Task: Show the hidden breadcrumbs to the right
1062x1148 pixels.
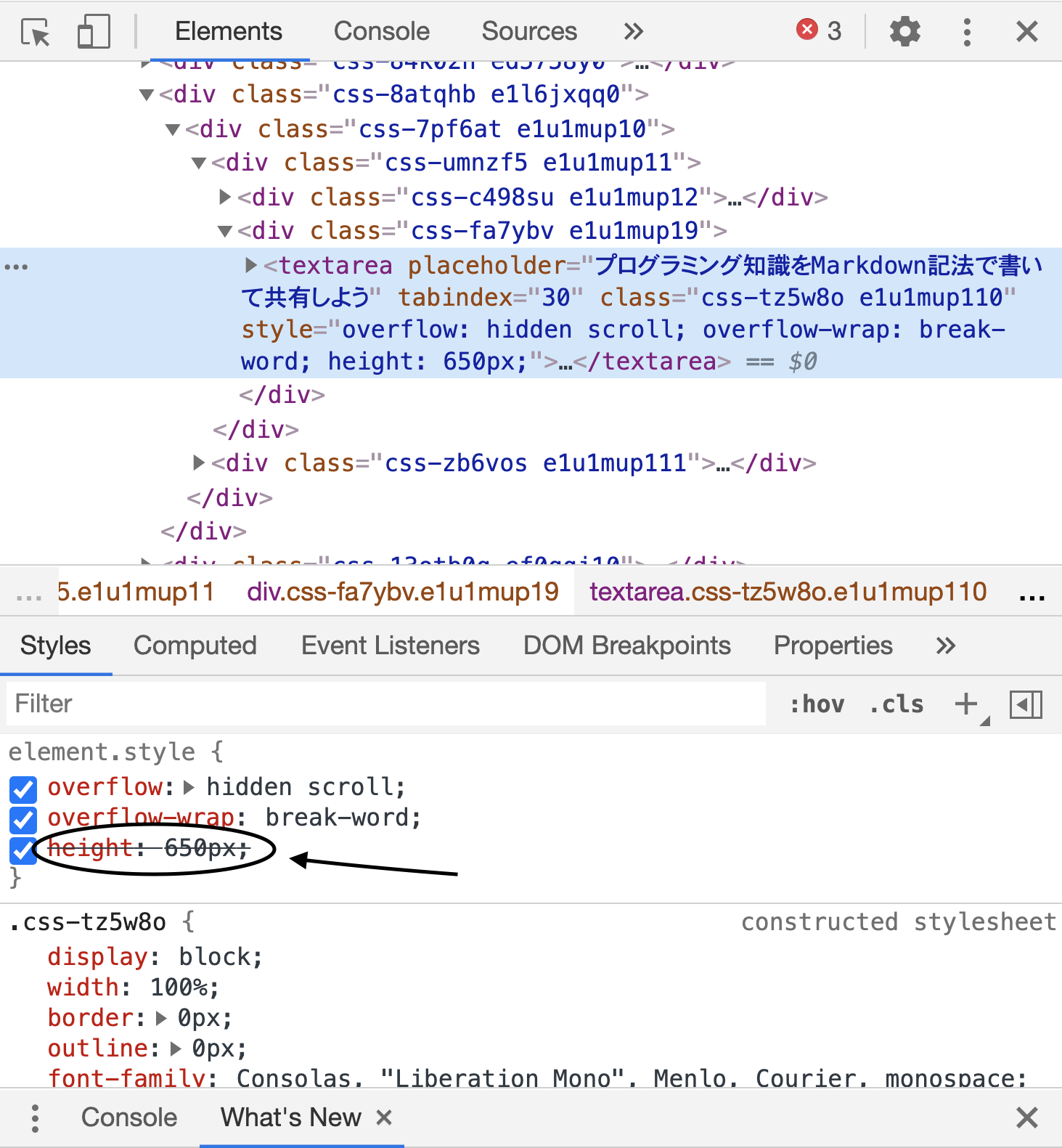Action: pyautogui.click(x=1032, y=597)
